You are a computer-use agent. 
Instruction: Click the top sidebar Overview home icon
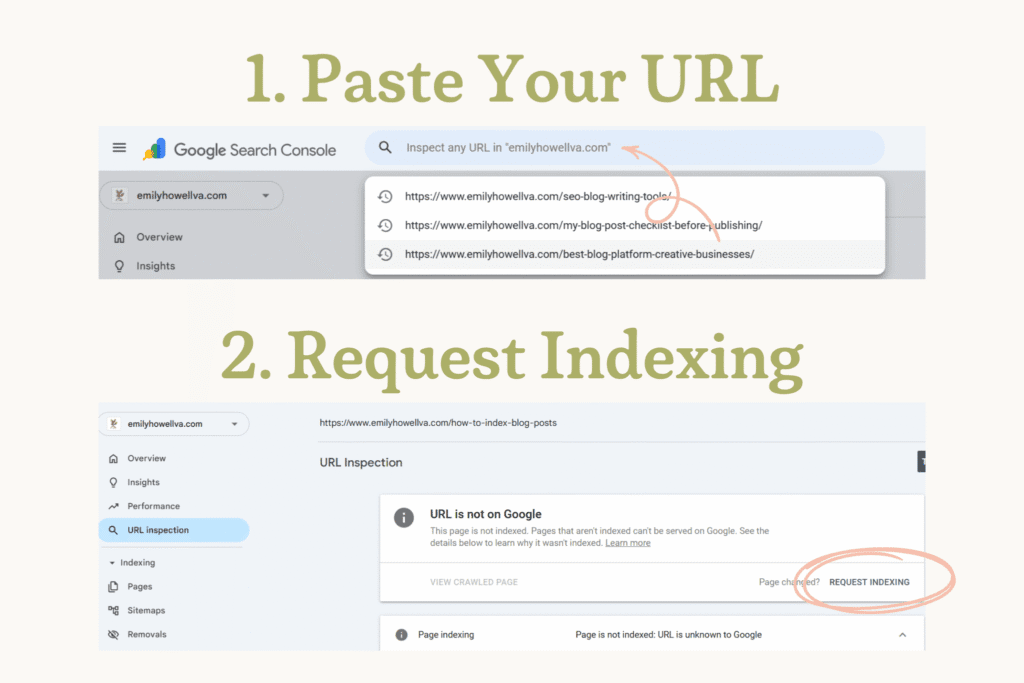[119, 237]
